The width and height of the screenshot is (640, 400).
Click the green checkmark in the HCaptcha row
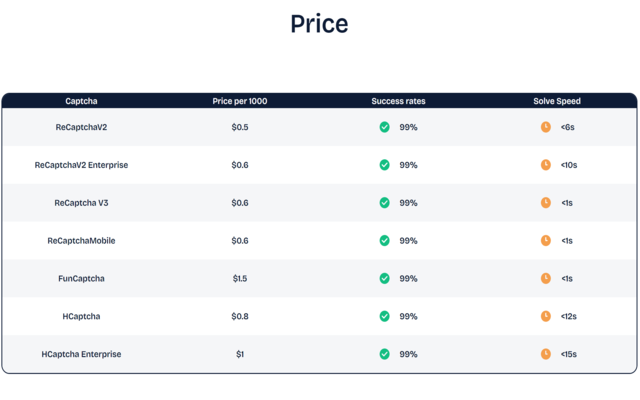[384, 316]
